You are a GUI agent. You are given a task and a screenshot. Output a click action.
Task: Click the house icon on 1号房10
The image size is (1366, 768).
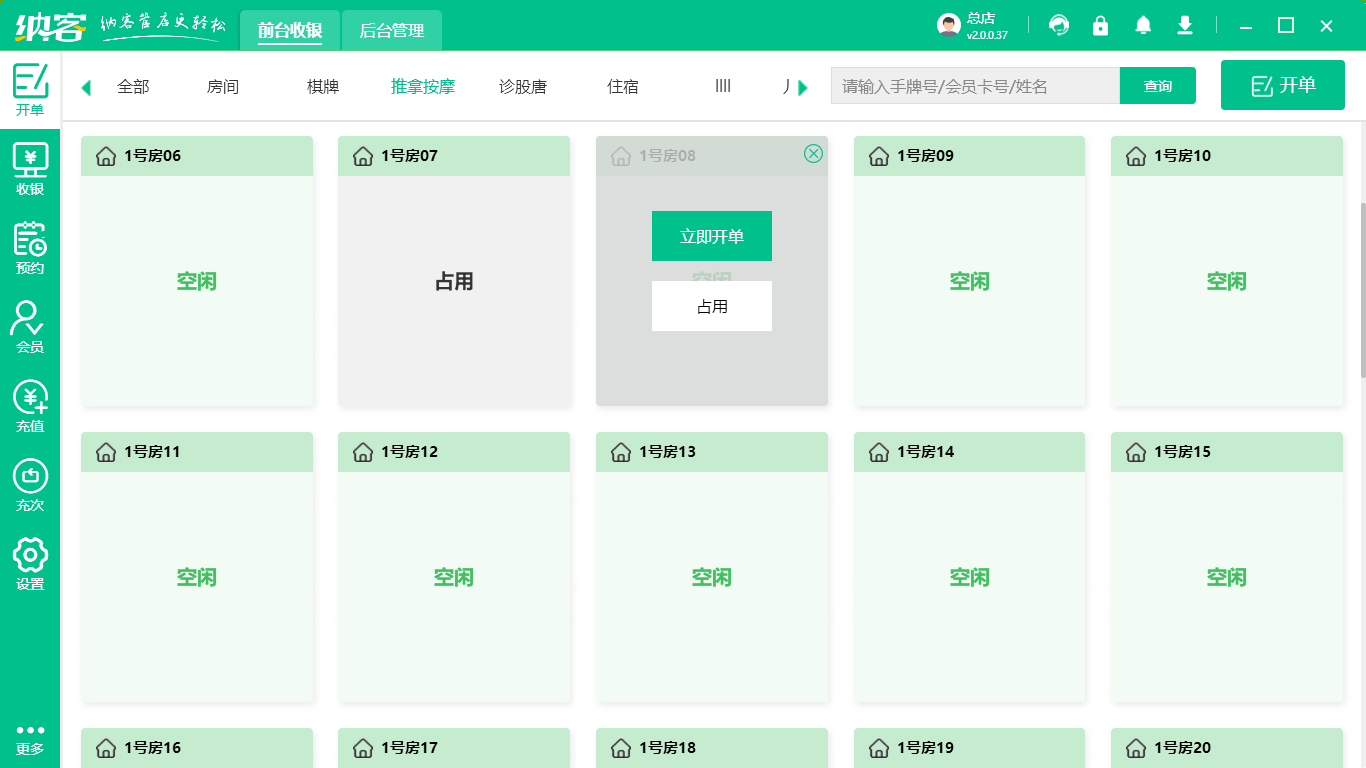1136,156
